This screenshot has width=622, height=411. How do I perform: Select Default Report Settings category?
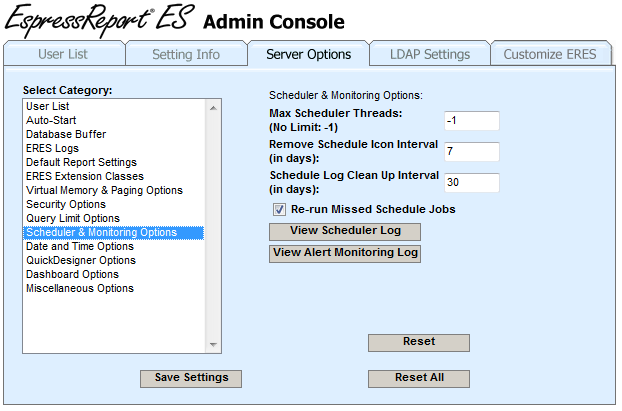click(114, 162)
